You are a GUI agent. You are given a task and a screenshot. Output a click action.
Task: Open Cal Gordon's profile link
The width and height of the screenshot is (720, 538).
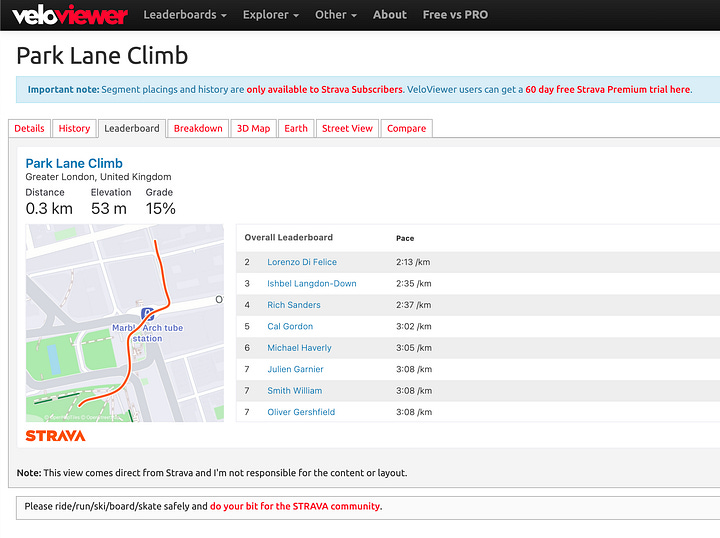(x=290, y=326)
